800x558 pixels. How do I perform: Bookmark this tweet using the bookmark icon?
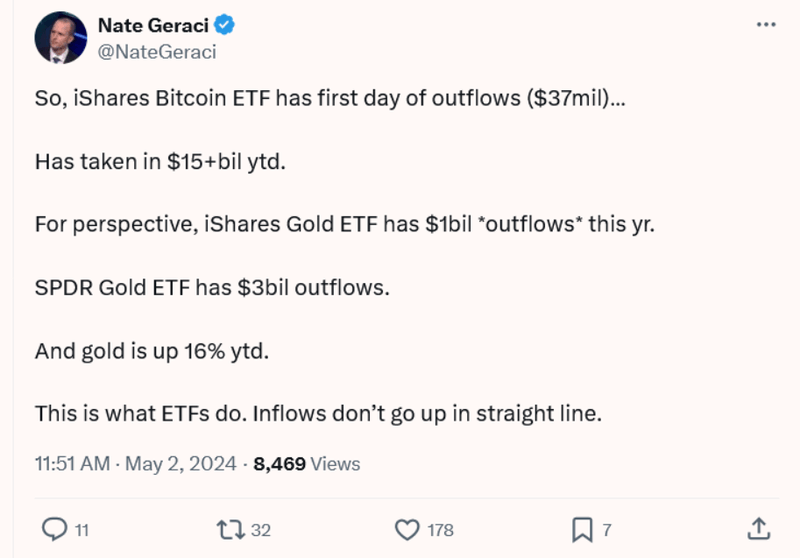[582, 529]
